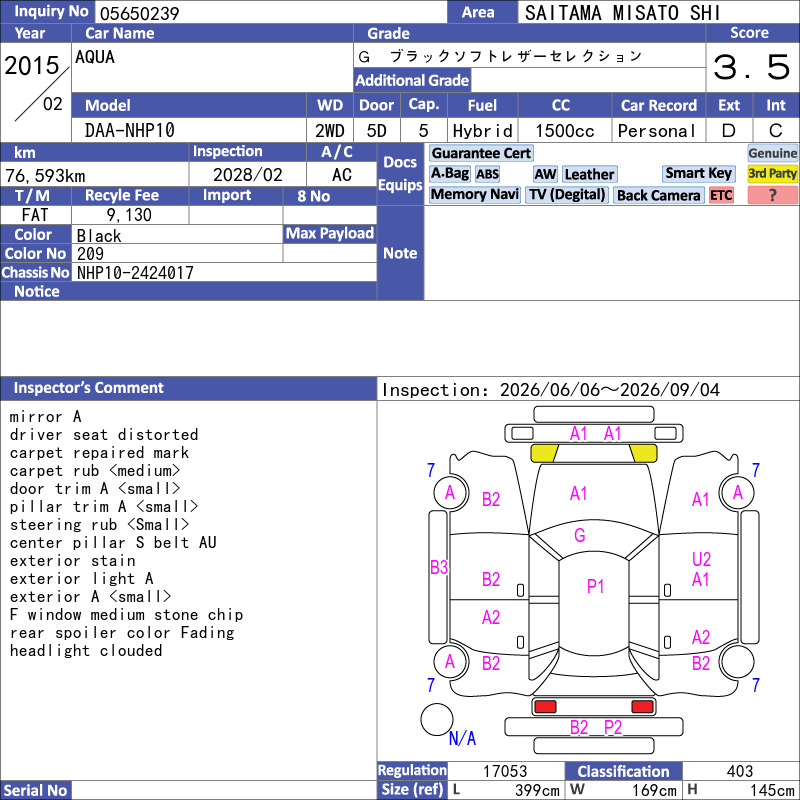Select the Smart Key badge
The height and width of the screenshot is (800, 800).
[x=698, y=173]
